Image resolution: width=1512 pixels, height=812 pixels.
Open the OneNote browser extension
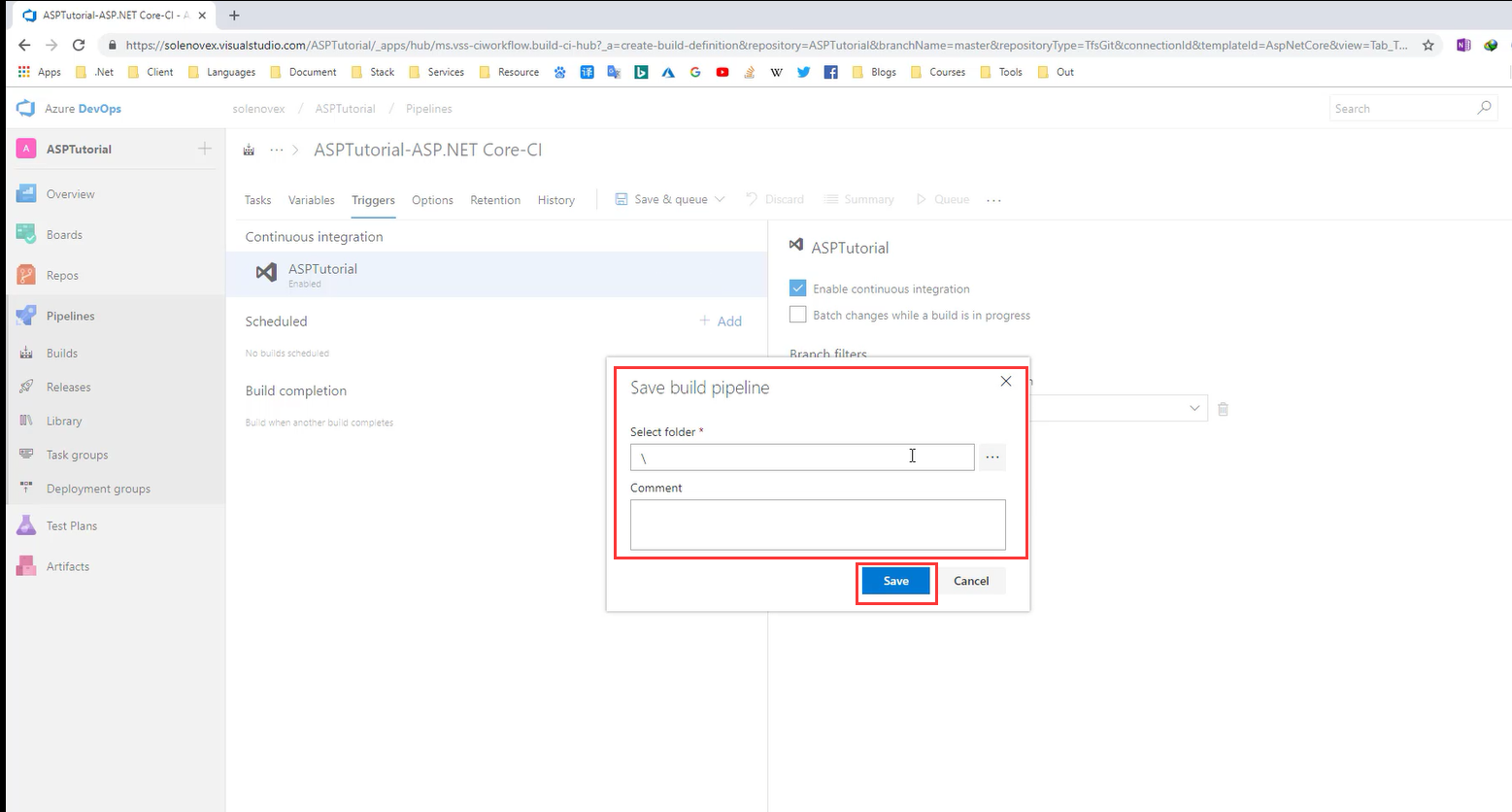click(1463, 45)
